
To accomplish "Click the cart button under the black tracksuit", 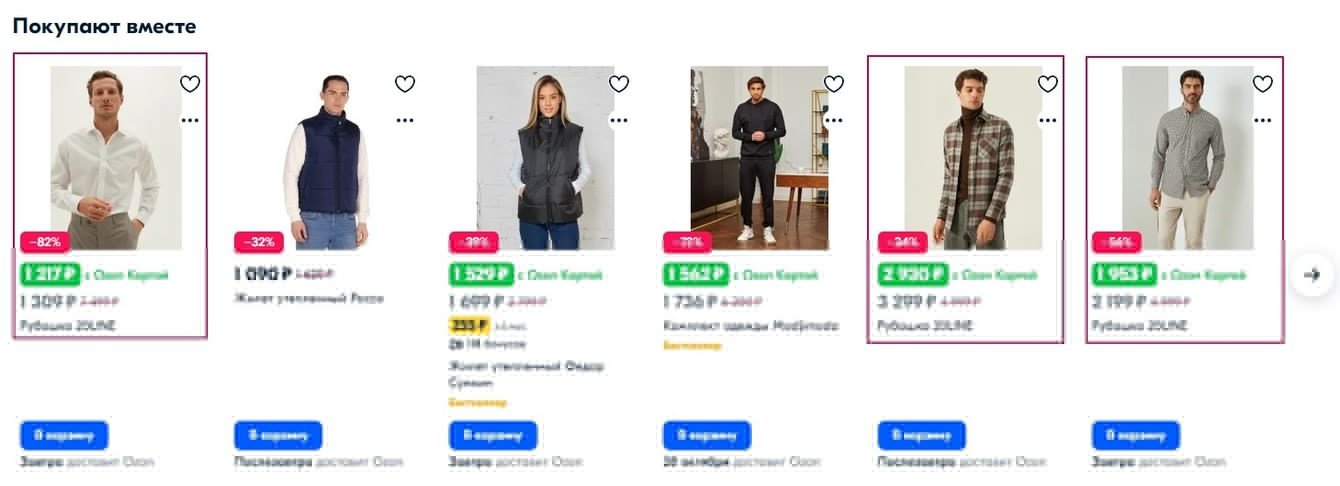I will point(707,435).
